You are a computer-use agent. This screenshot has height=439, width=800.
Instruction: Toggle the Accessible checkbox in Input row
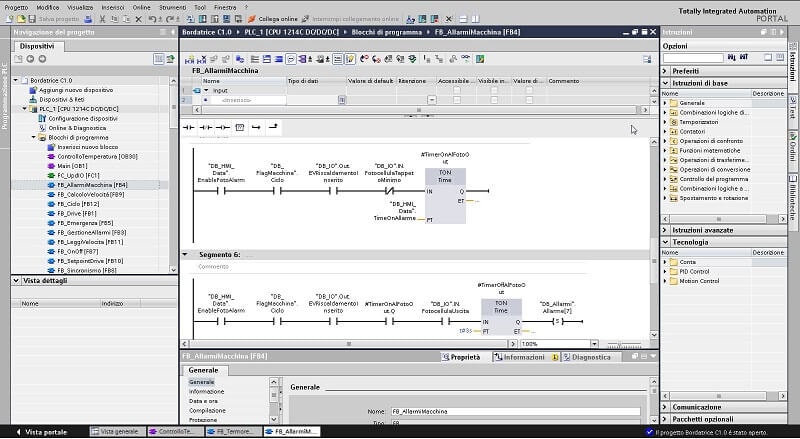click(456, 90)
